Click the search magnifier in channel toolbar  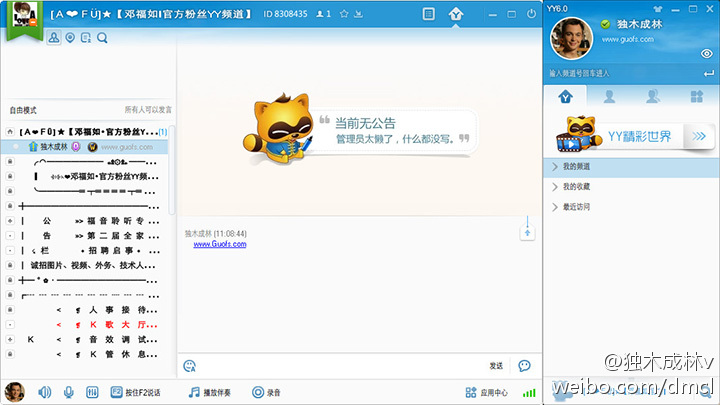click(102, 38)
